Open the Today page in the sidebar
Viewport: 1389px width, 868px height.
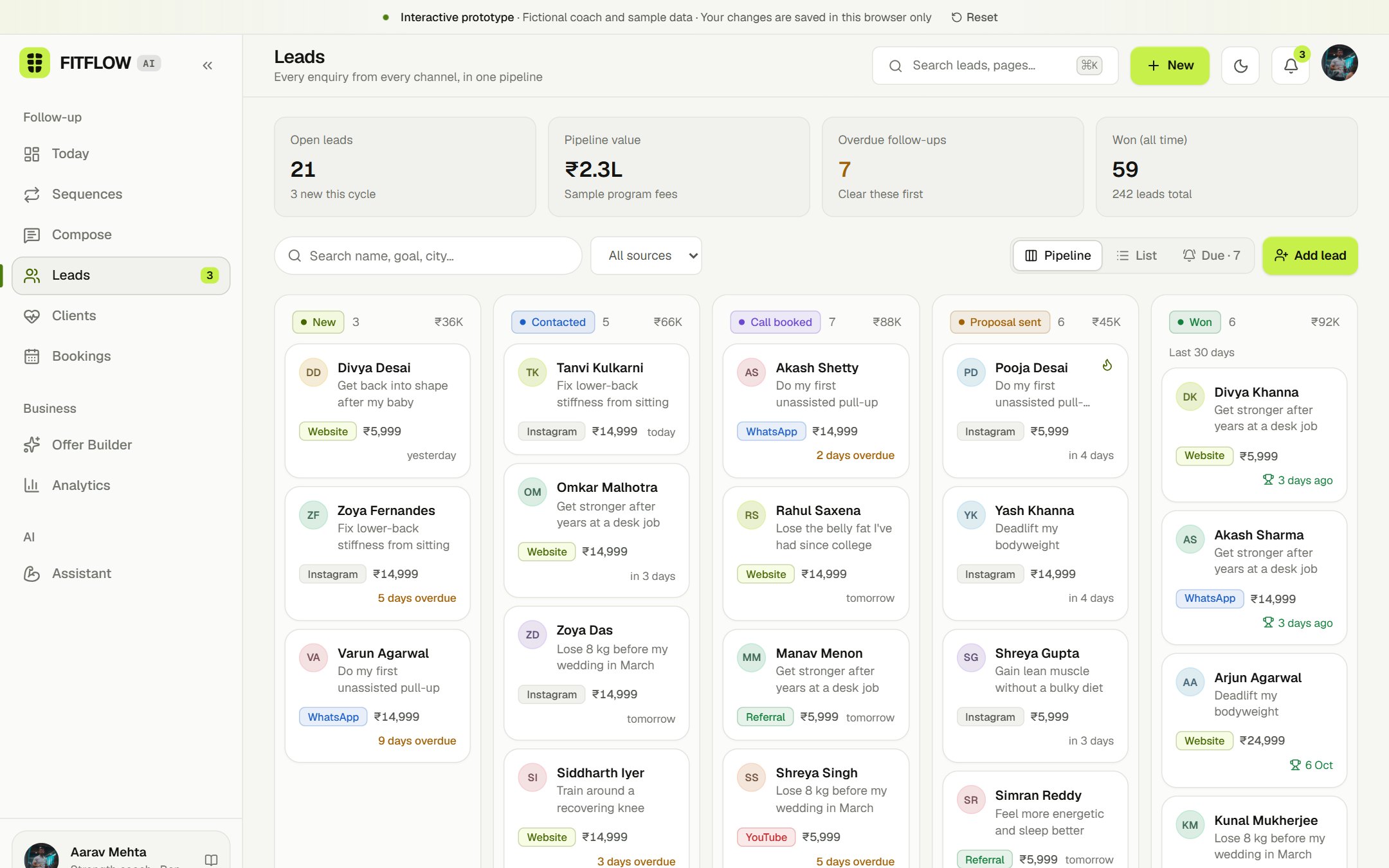coord(121,154)
